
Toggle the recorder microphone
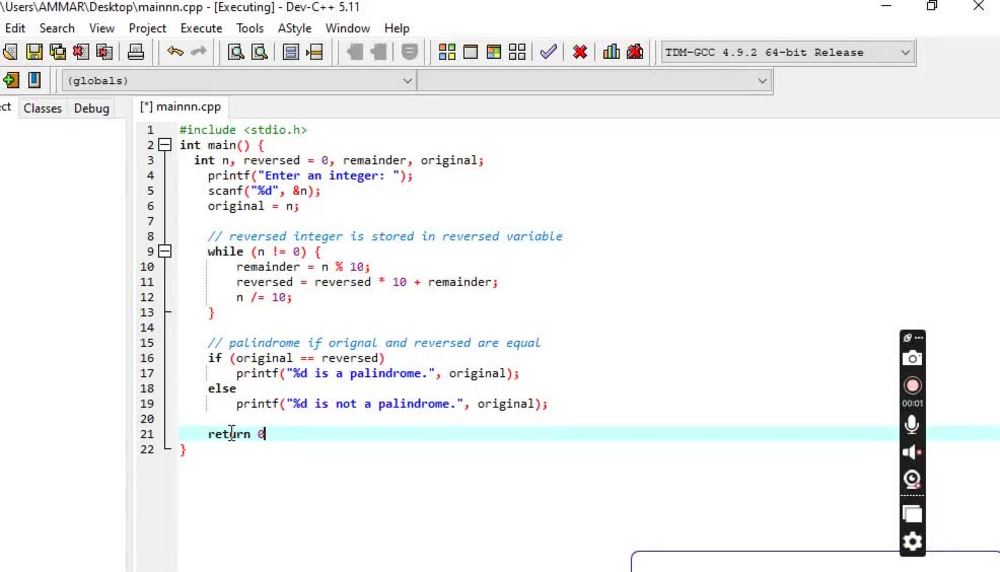[913, 424]
